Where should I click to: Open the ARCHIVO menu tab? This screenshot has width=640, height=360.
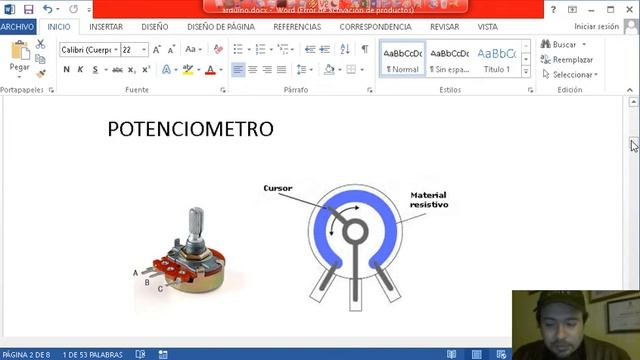click(x=17, y=27)
